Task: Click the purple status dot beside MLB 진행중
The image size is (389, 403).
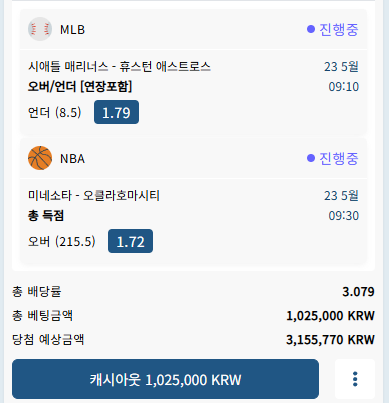Action: 311,29
